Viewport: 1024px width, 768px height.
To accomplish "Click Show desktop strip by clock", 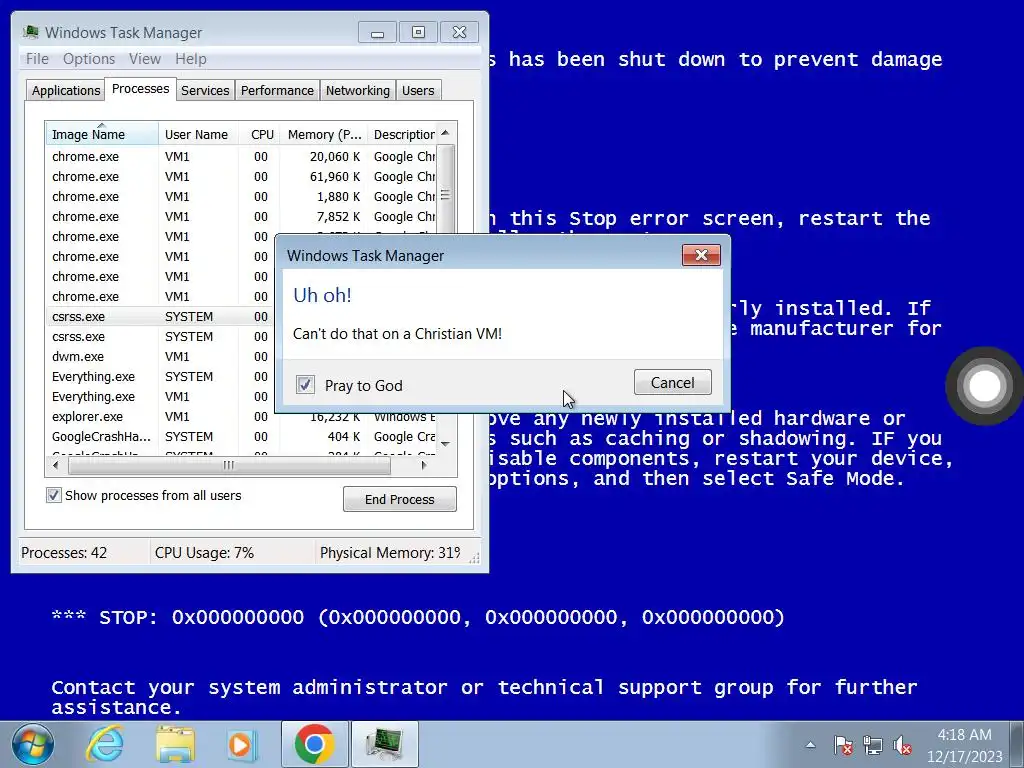I will click(x=1017, y=744).
